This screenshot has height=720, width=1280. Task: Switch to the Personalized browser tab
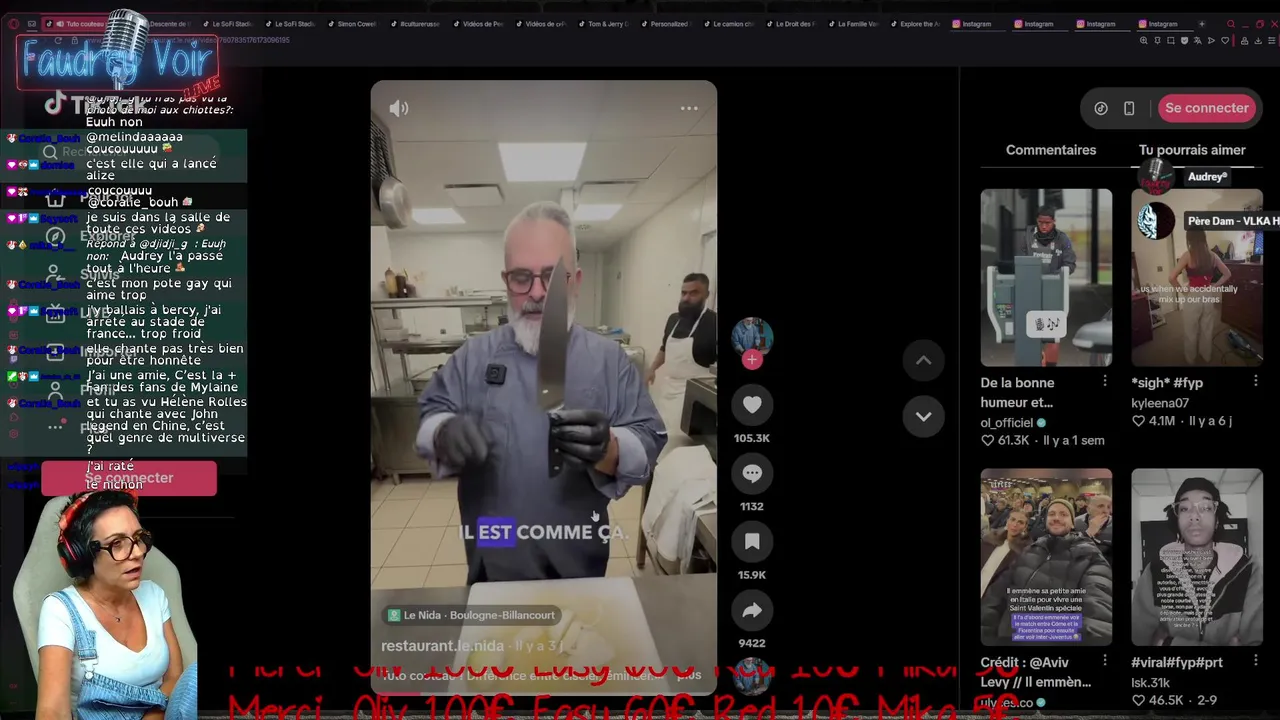click(667, 24)
